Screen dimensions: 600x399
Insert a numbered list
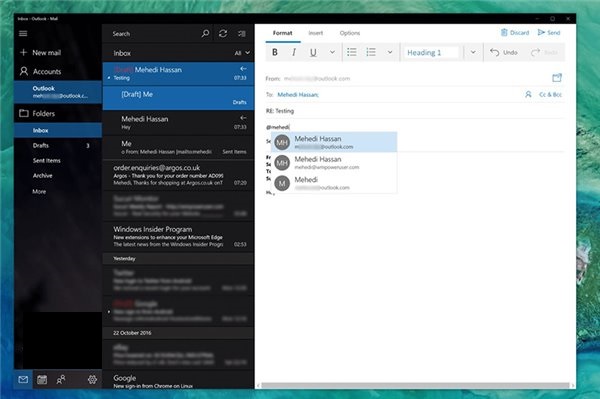371,52
